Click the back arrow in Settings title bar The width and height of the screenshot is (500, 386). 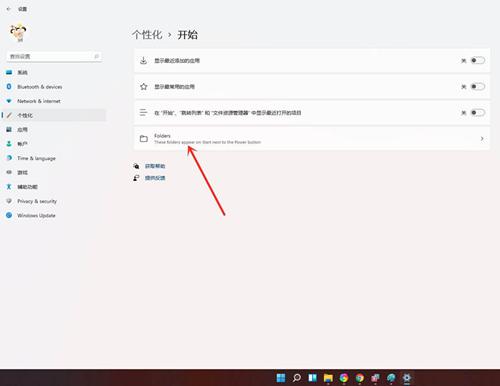pyautogui.click(x=9, y=9)
